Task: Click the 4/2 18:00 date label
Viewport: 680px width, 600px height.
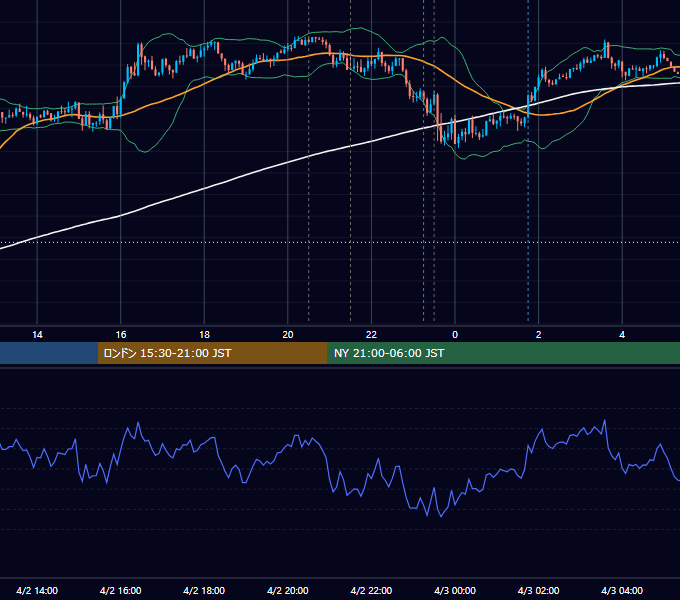Action: [x=204, y=590]
